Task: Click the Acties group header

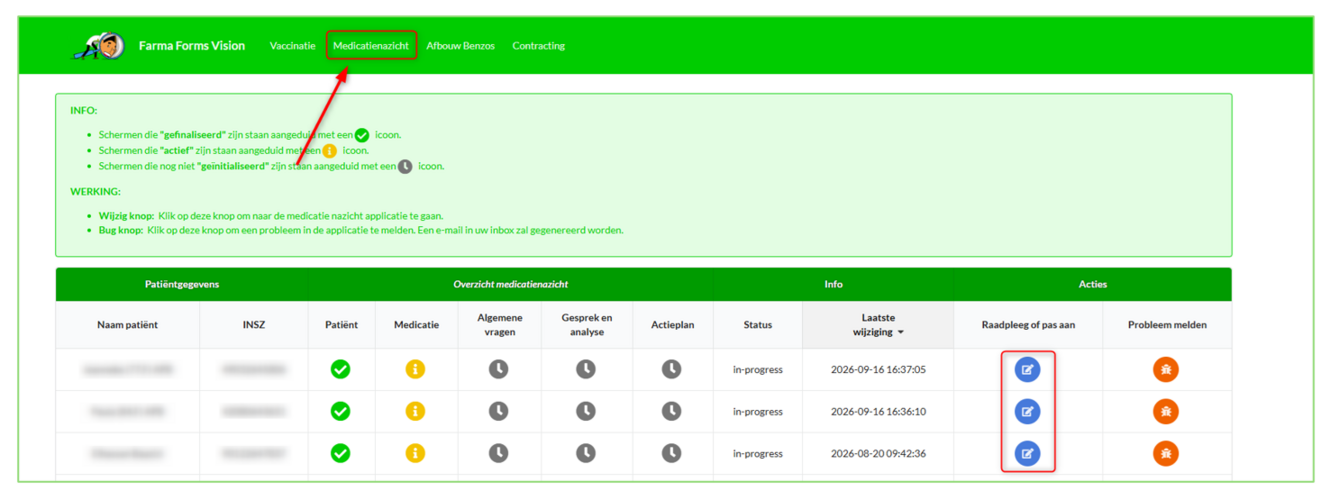Action: coord(1093,284)
